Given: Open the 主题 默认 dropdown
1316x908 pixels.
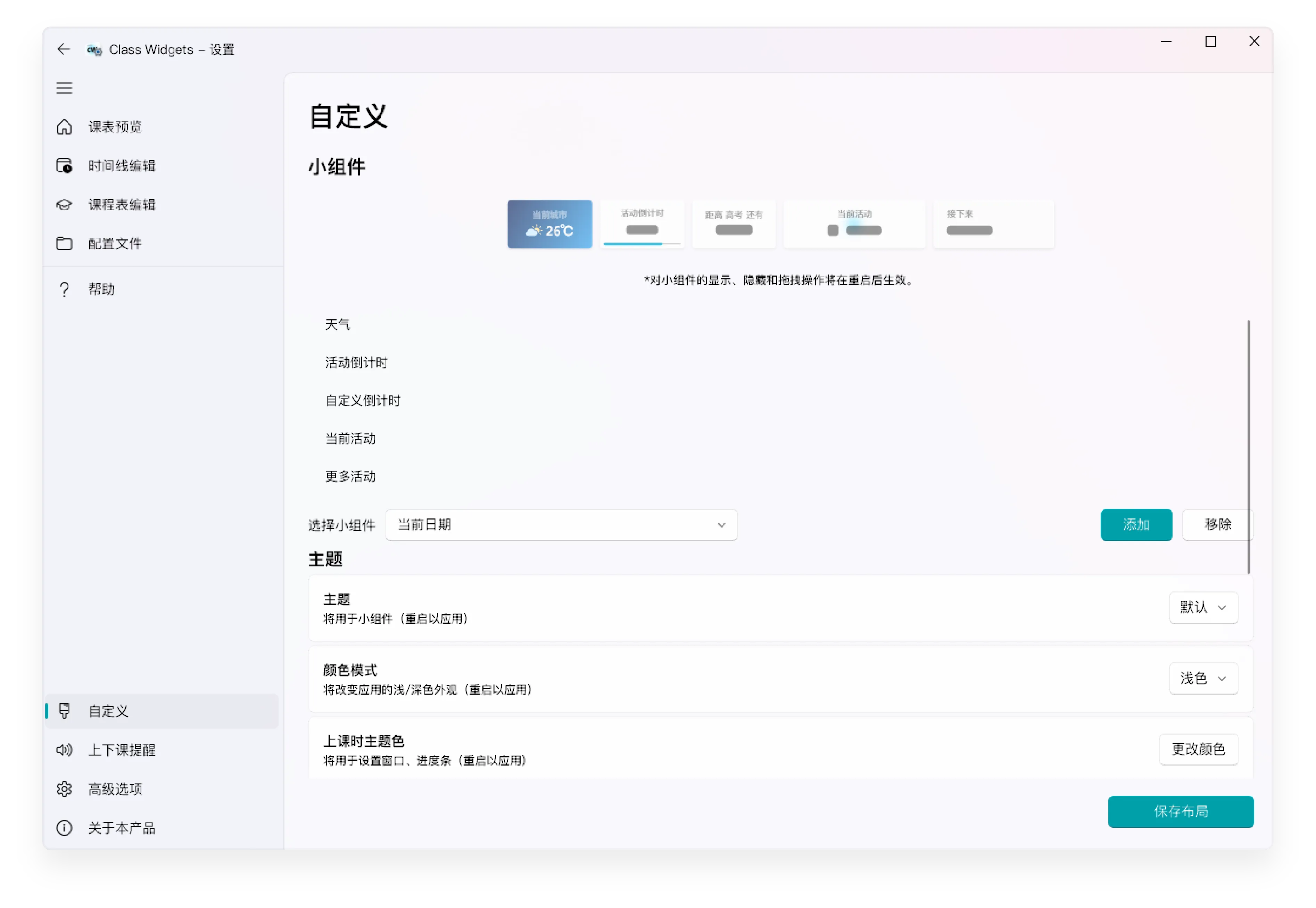Looking at the screenshot, I should 1203,608.
